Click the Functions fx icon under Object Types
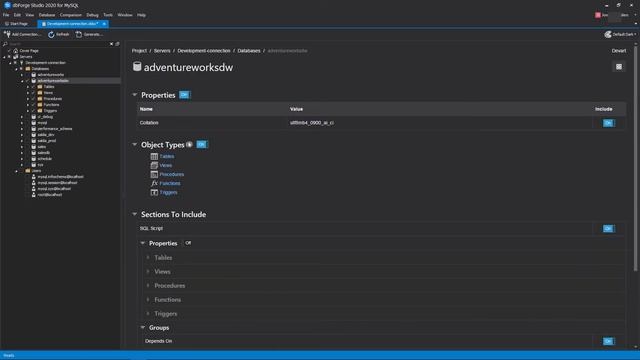The height and width of the screenshot is (360, 640). coord(154,183)
